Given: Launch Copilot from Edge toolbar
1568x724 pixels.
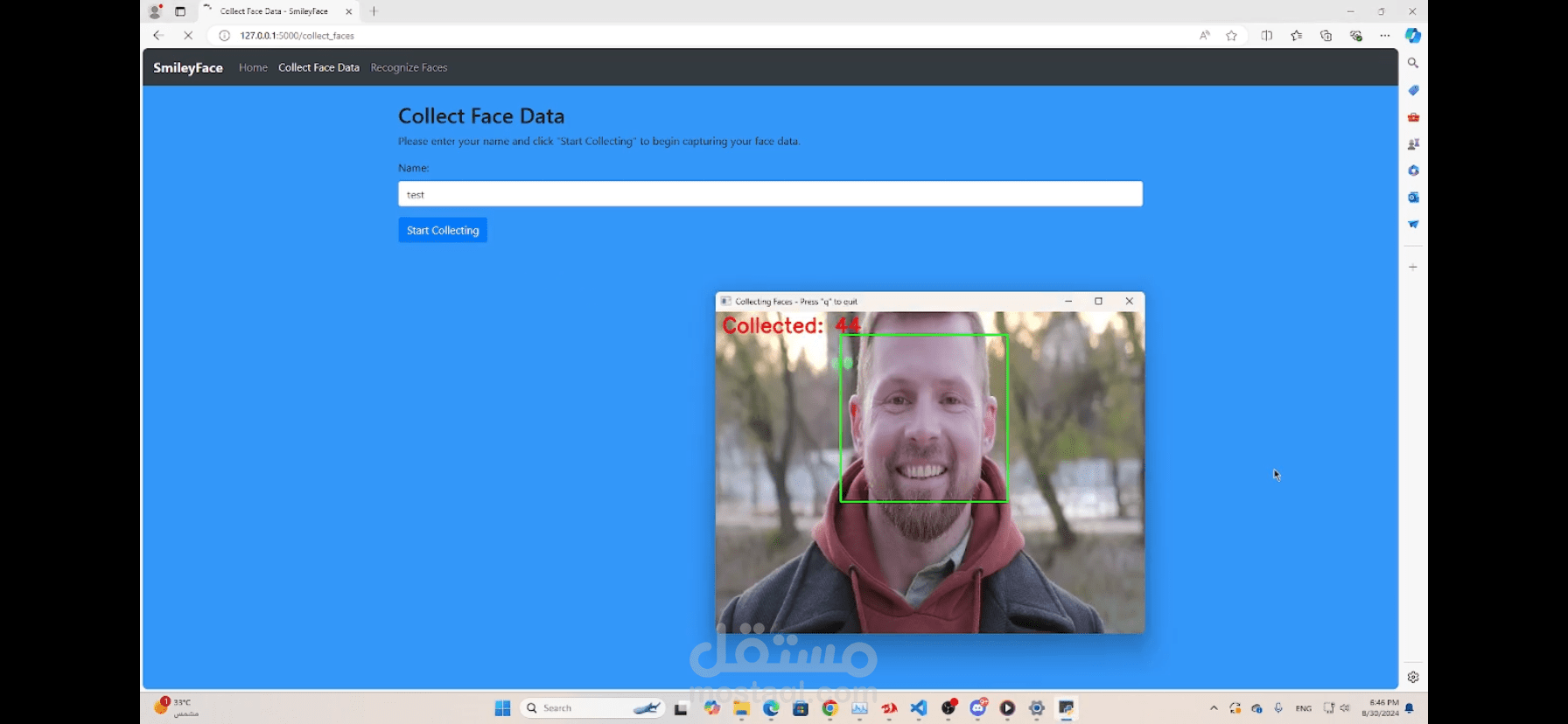Looking at the screenshot, I should coord(1413,36).
